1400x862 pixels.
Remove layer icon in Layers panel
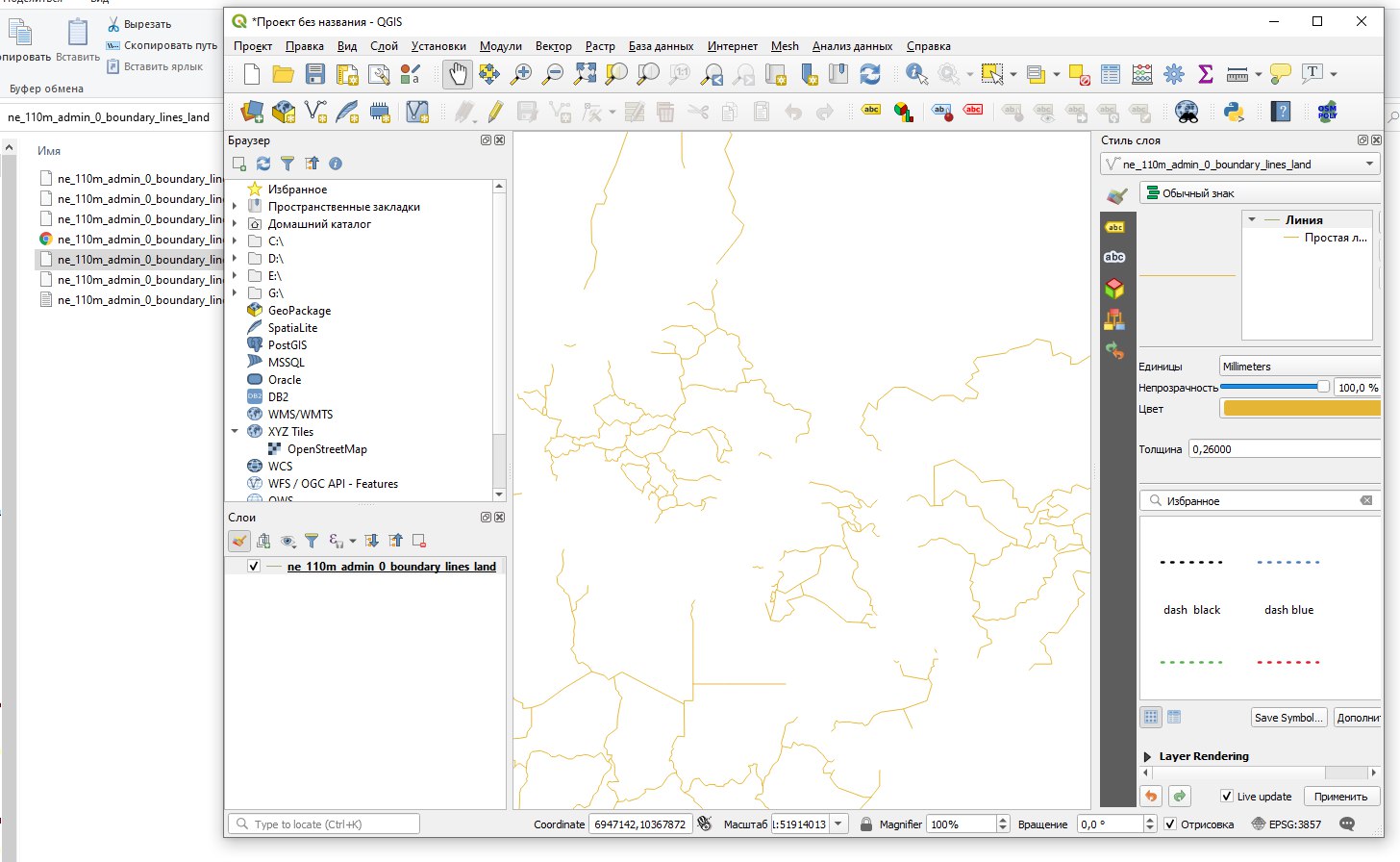[419, 541]
